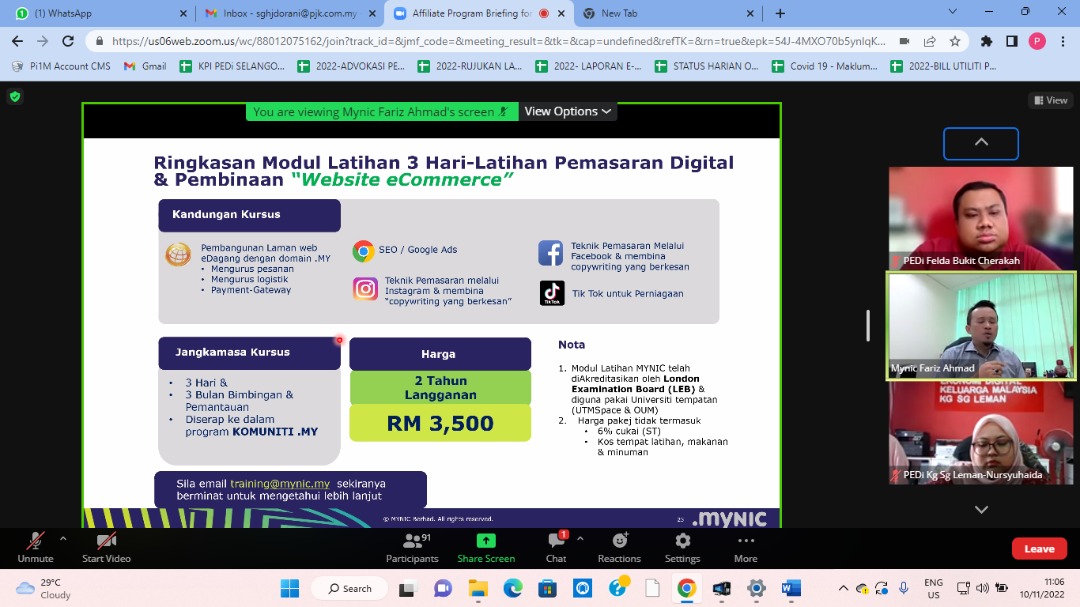Switch to the Inbox Gmail tab

[291, 13]
